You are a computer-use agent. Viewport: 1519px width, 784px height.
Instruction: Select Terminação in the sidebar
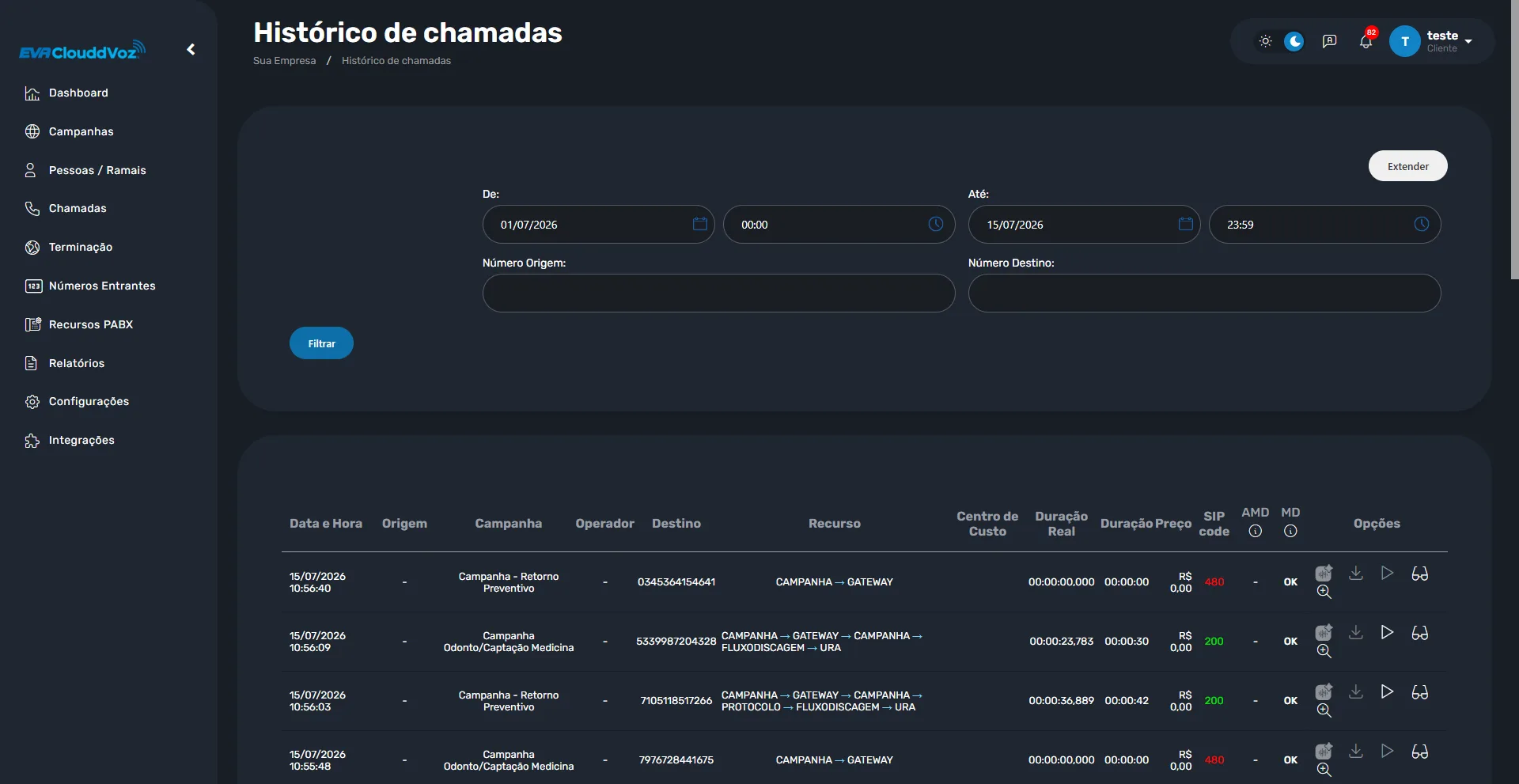[x=81, y=247]
